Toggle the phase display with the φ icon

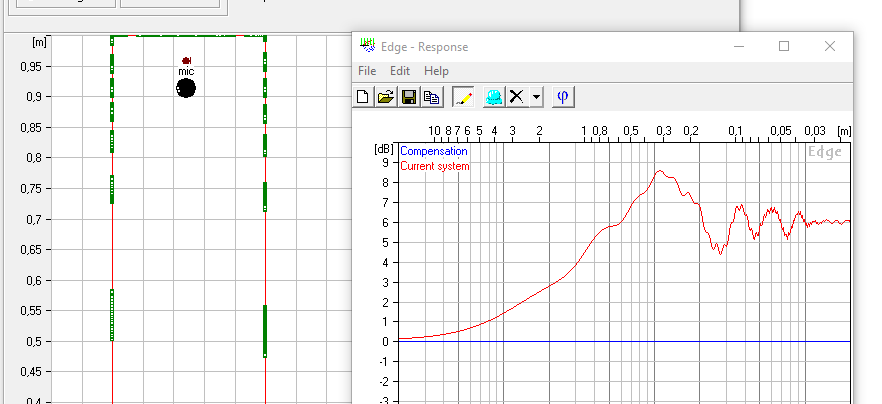coord(562,97)
